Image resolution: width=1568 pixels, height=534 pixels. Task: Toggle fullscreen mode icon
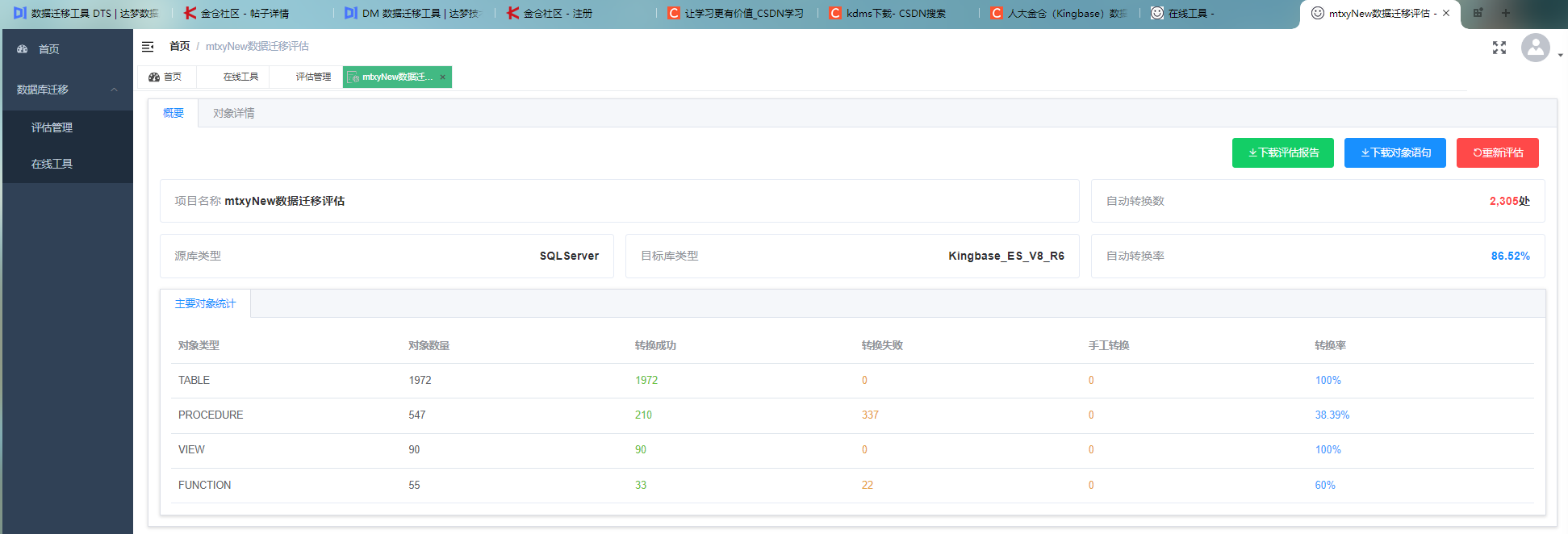tap(1499, 48)
